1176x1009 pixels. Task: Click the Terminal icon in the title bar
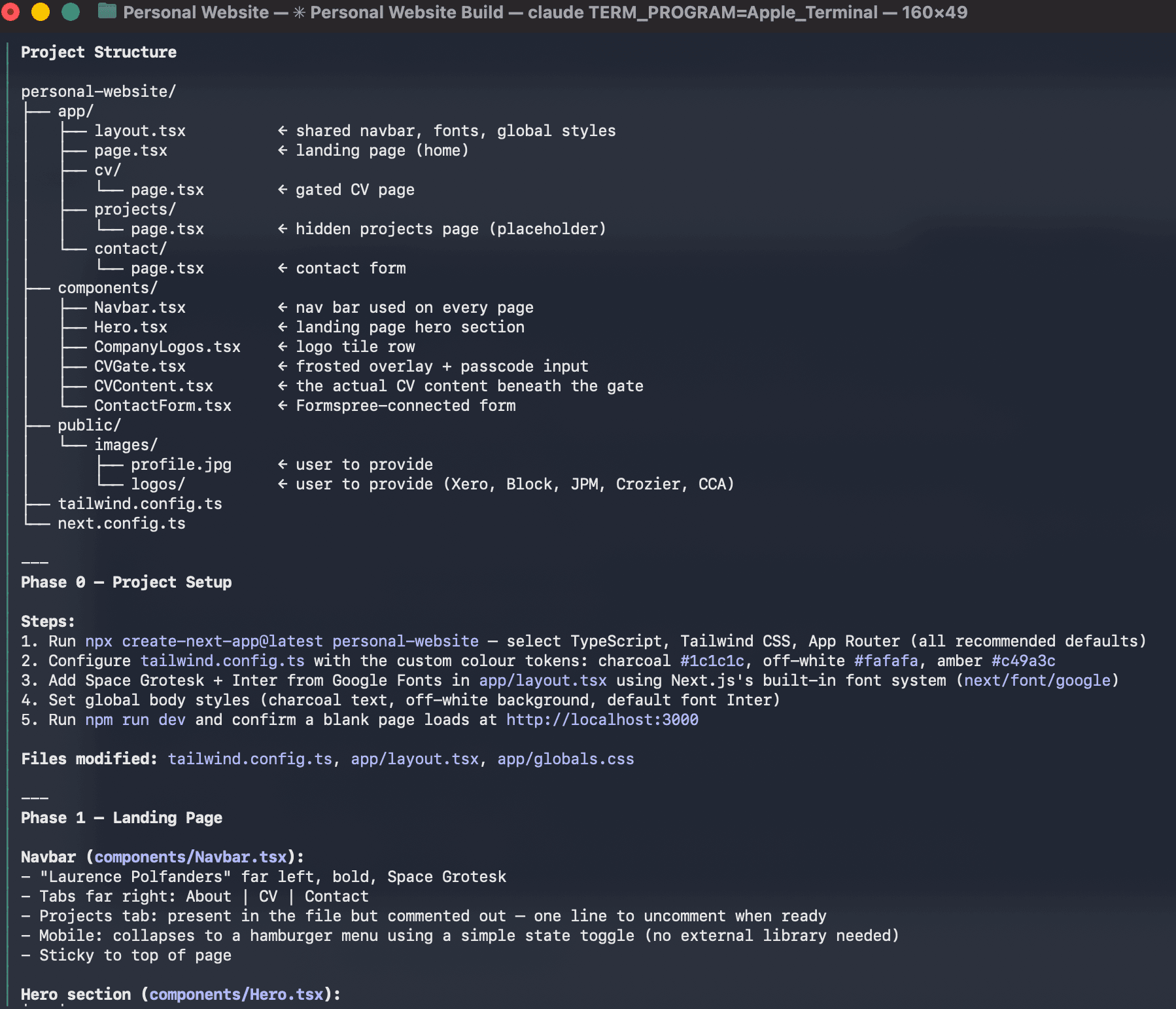[107, 12]
